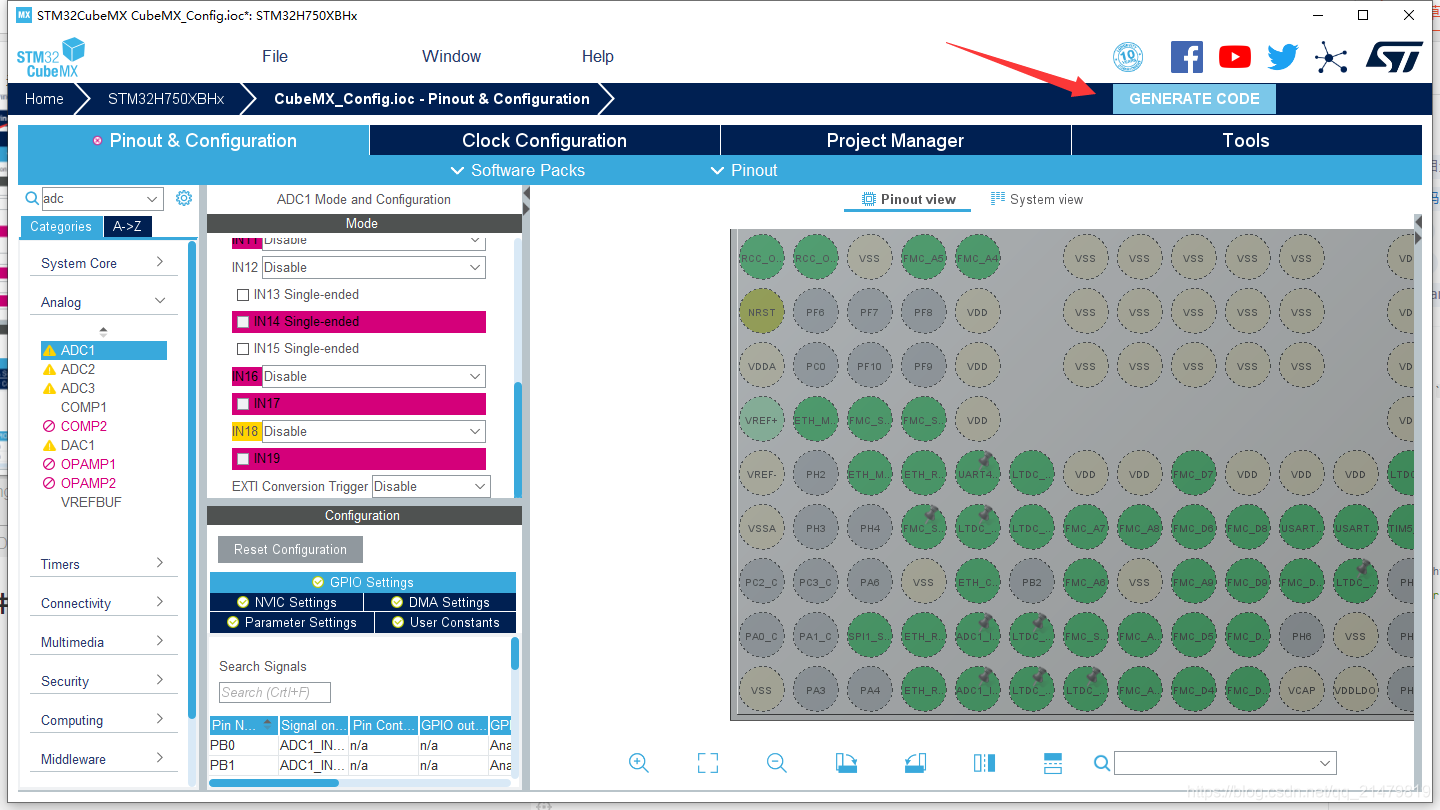Rotate chip counter-clockwise icon

915,763
